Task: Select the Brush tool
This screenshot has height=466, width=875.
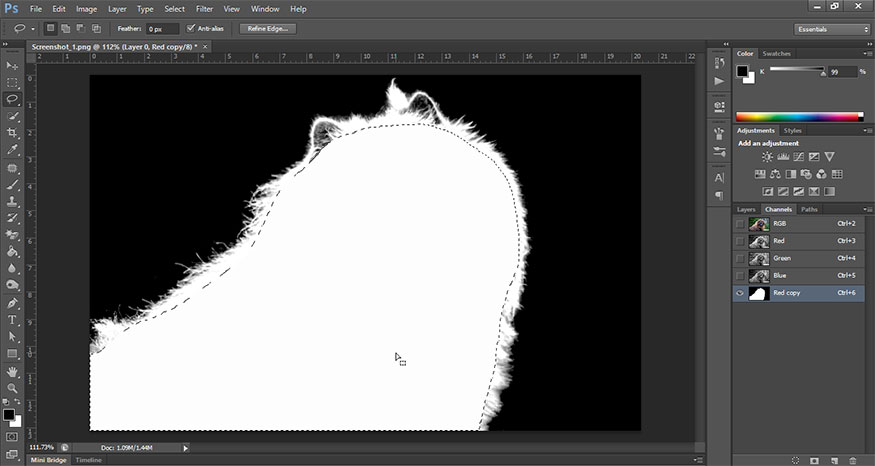Action: point(12,185)
